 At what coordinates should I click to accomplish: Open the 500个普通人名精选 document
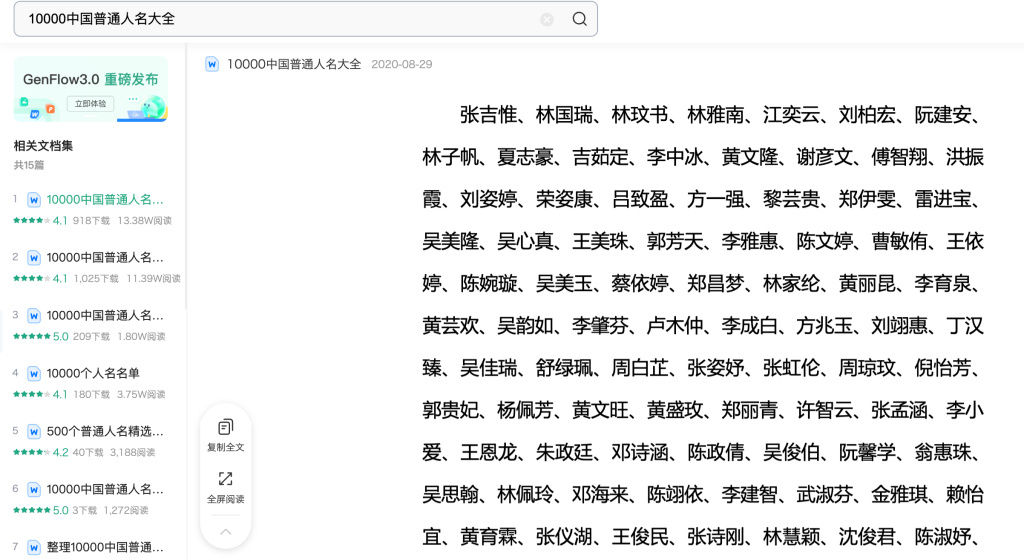pos(105,431)
